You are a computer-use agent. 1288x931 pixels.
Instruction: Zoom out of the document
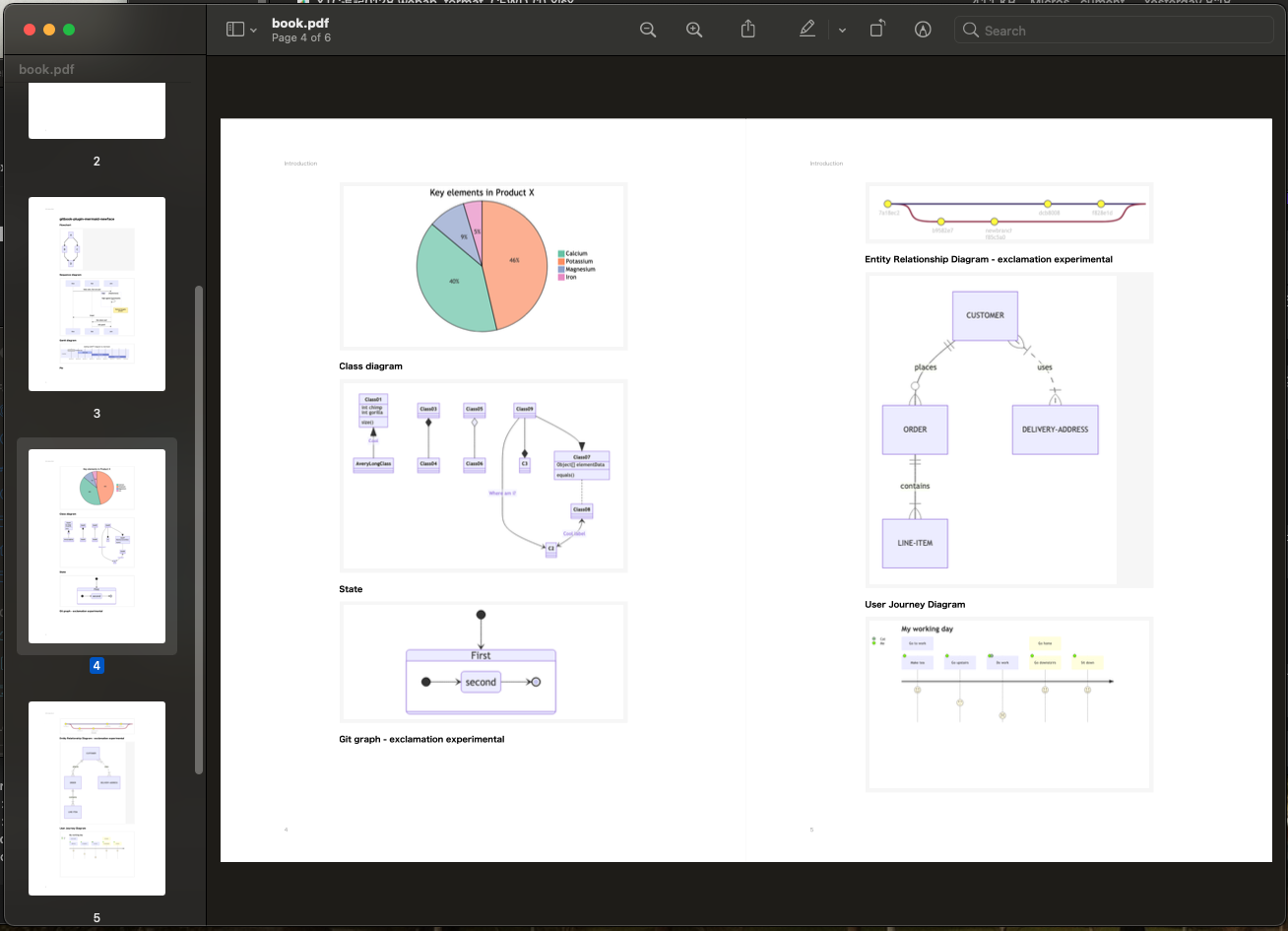[x=648, y=30]
